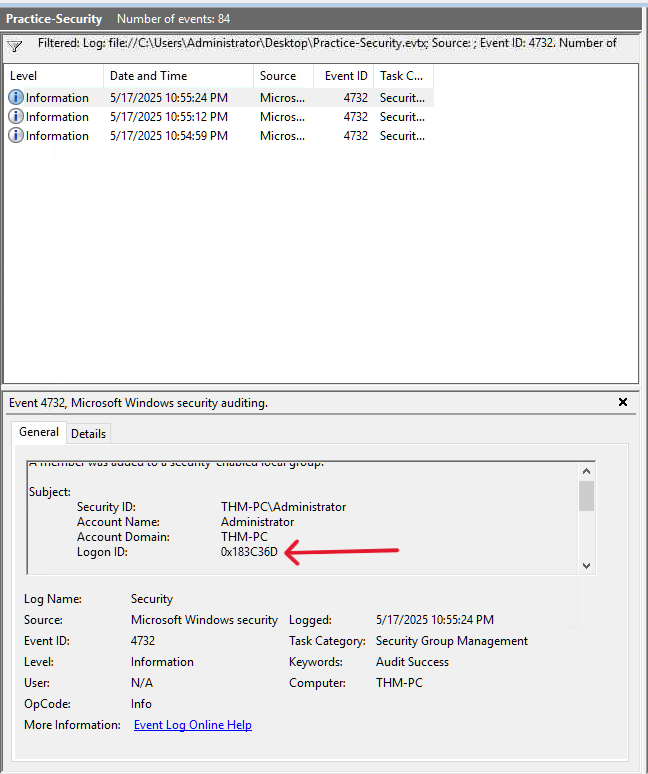Click info icon of 10:55:24 PM event
This screenshot has height=774, width=648.
pyautogui.click(x=16, y=98)
